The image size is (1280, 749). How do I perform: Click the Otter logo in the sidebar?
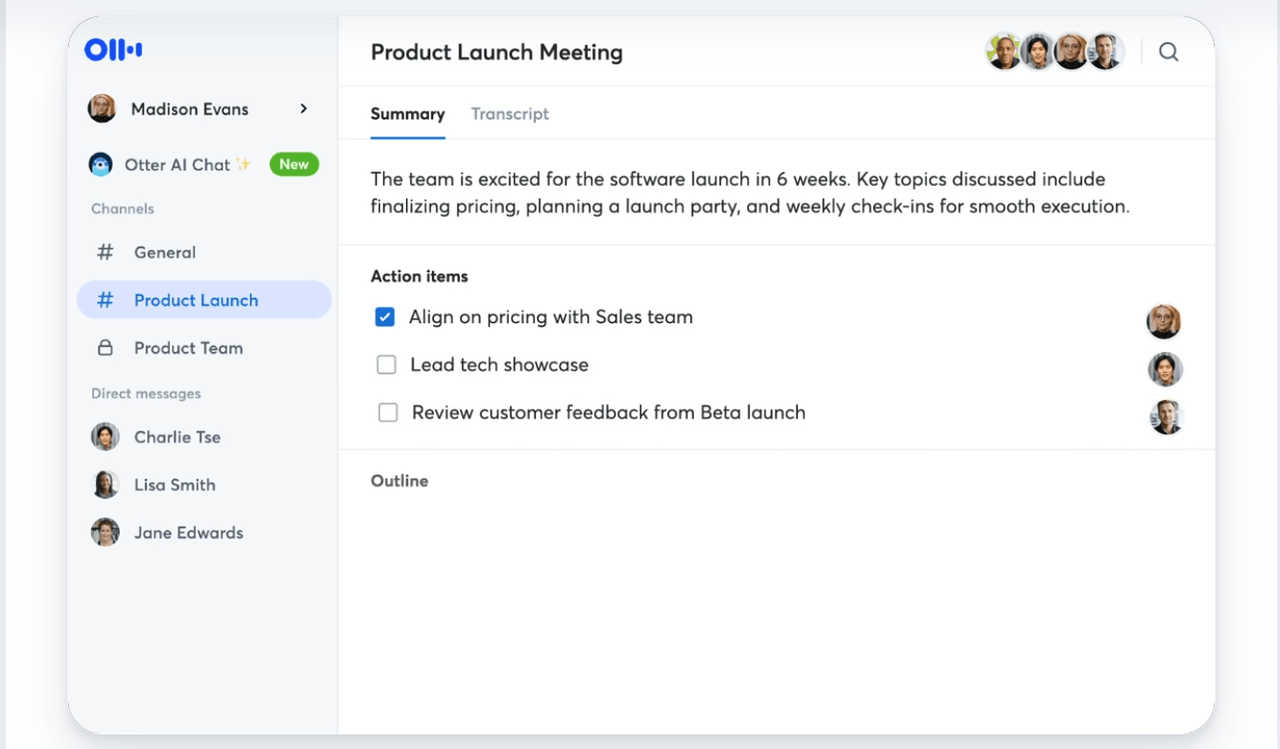point(112,48)
